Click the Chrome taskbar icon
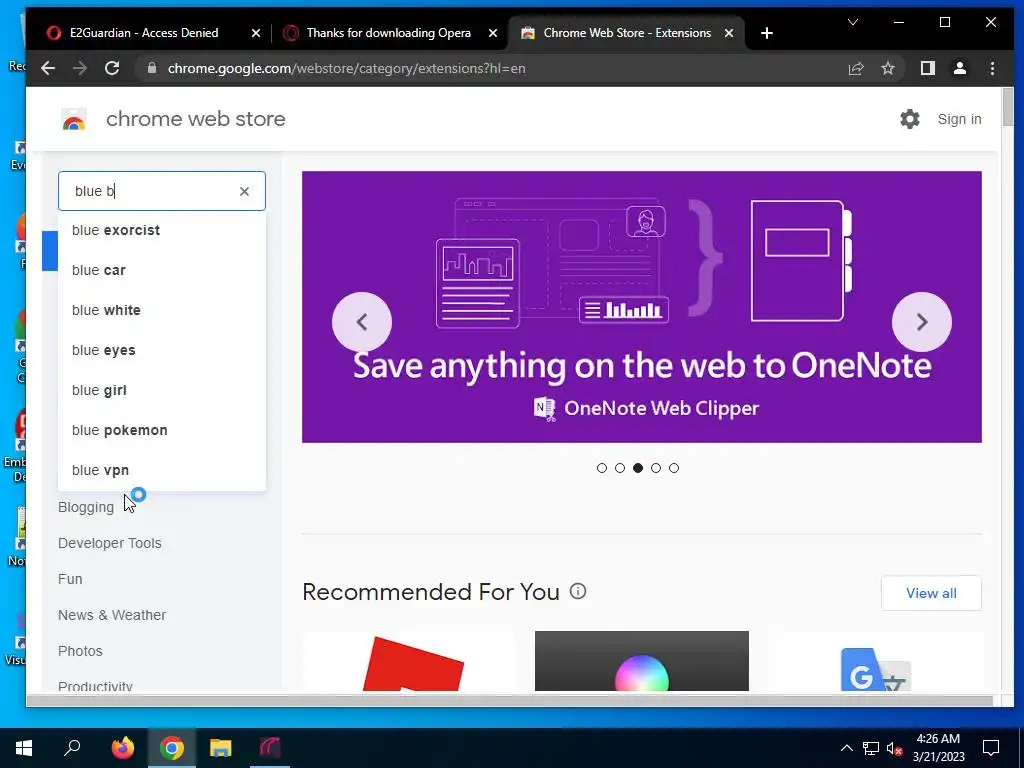This screenshot has height=768, width=1024. click(x=171, y=748)
